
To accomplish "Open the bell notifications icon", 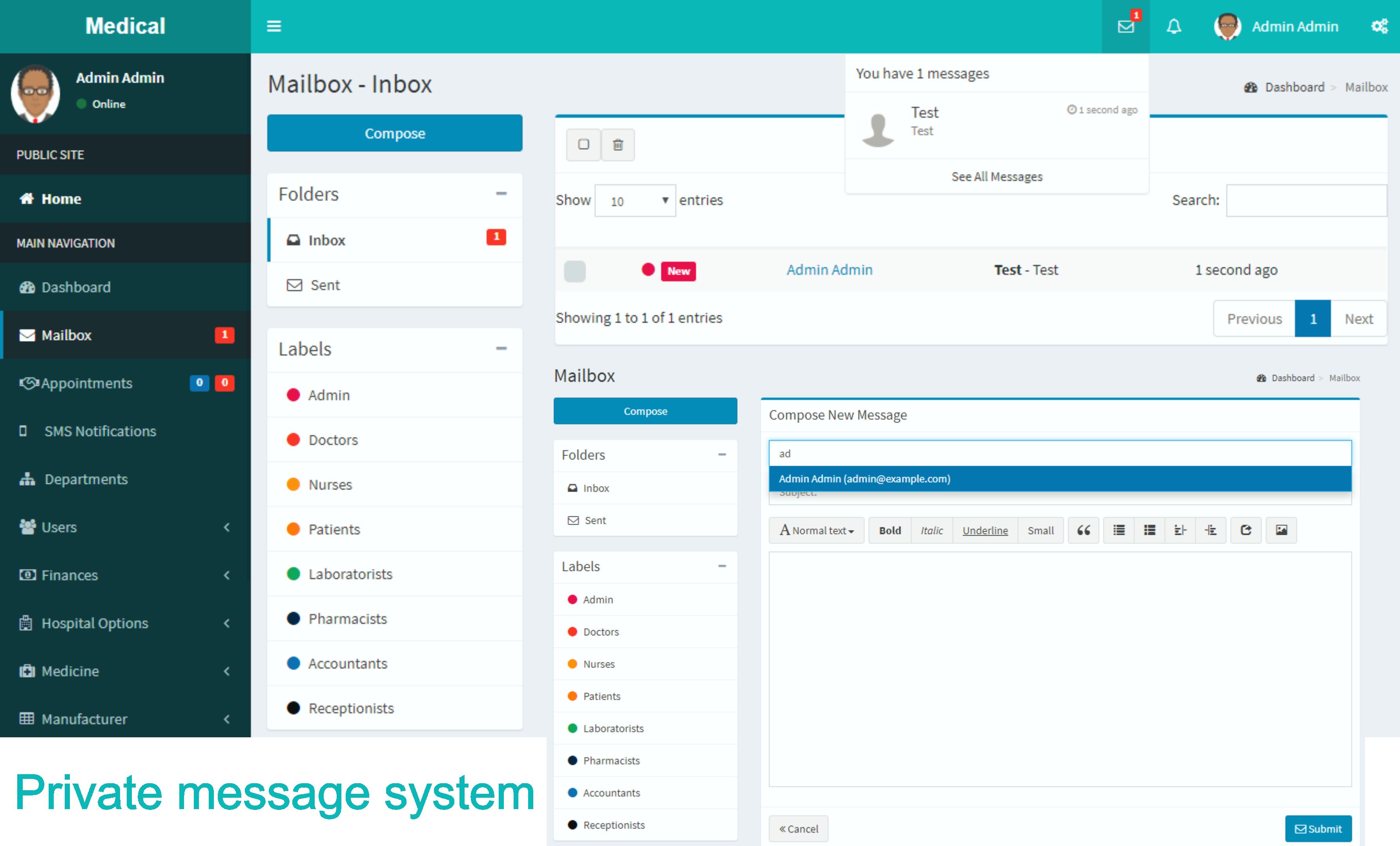I will pos(1174,26).
